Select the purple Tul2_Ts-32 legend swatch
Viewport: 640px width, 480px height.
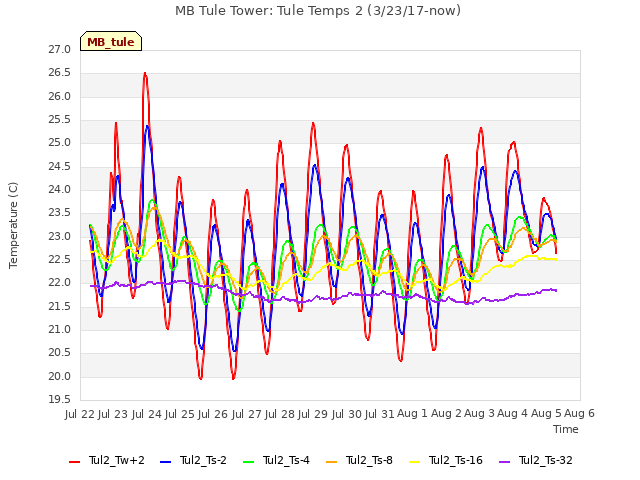[x=505, y=461]
